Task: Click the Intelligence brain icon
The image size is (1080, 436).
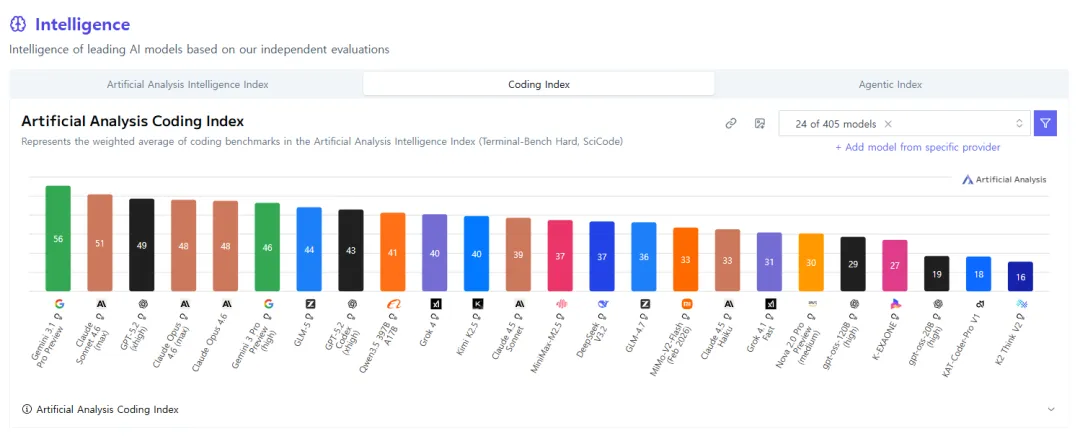Action: click(18, 24)
